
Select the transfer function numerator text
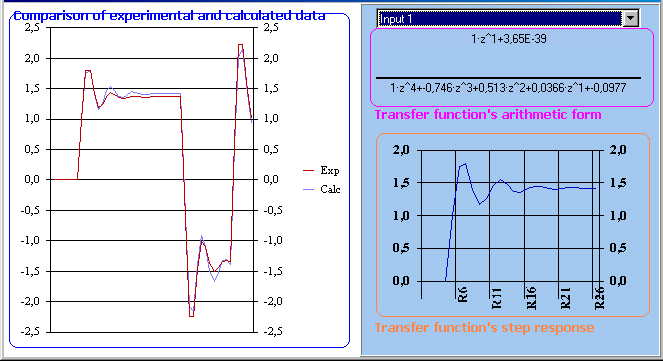[x=509, y=39]
